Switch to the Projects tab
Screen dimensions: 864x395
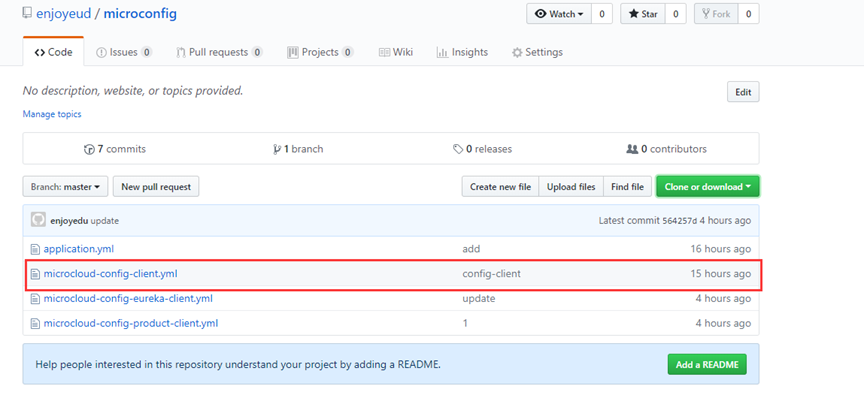point(320,52)
